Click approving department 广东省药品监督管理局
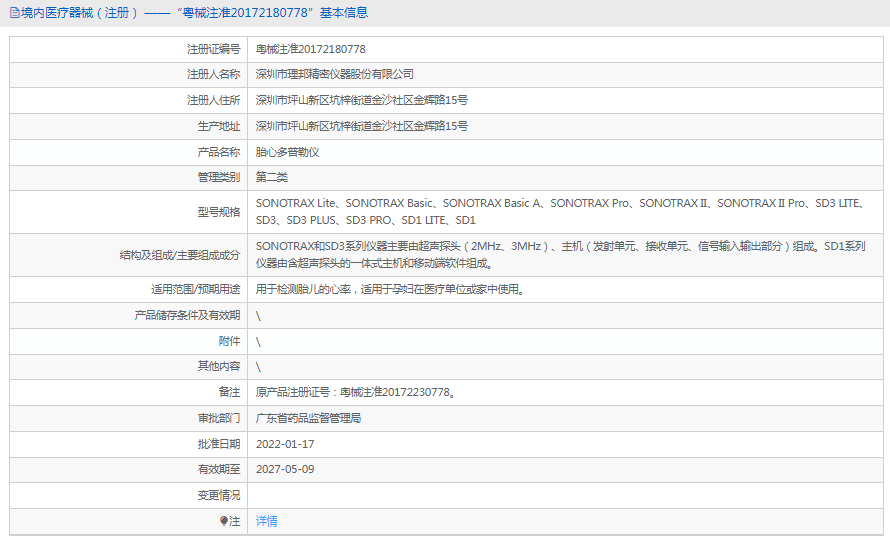This screenshot has width=890, height=541. click(x=308, y=418)
